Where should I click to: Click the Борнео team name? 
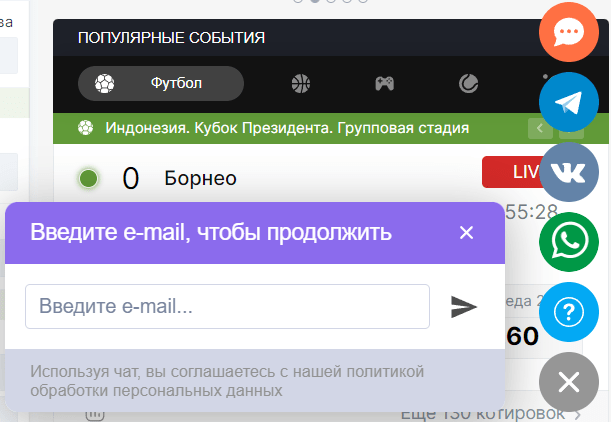200,178
